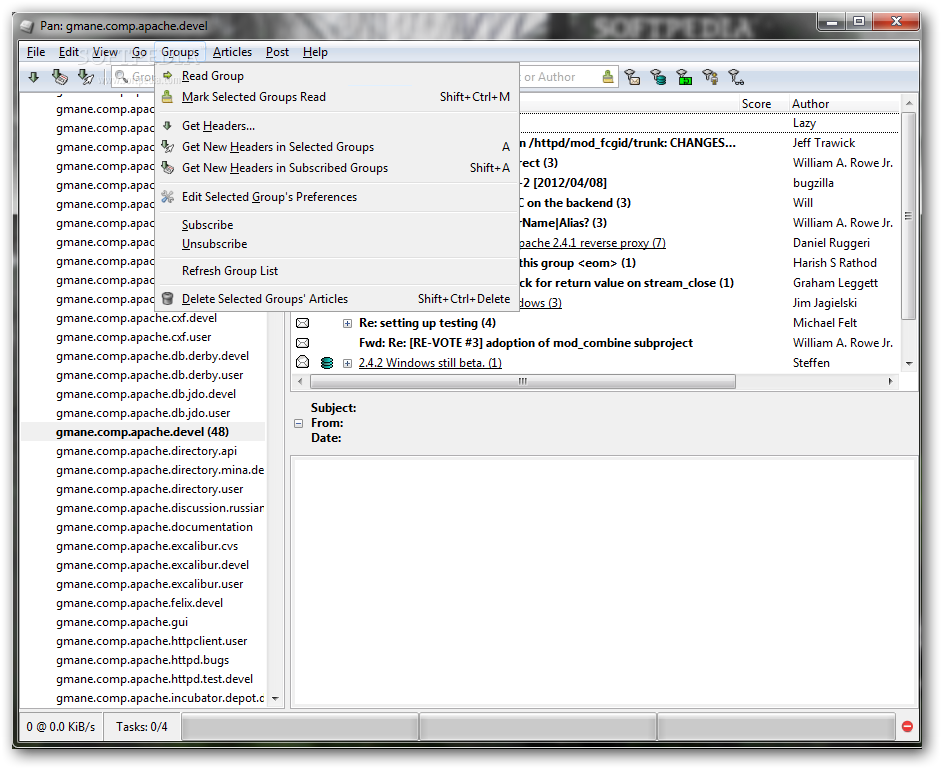Click the trash icon beside Delete Selected Groups' Articles
Viewport: 942px width, 769px height.
click(x=168, y=299)
